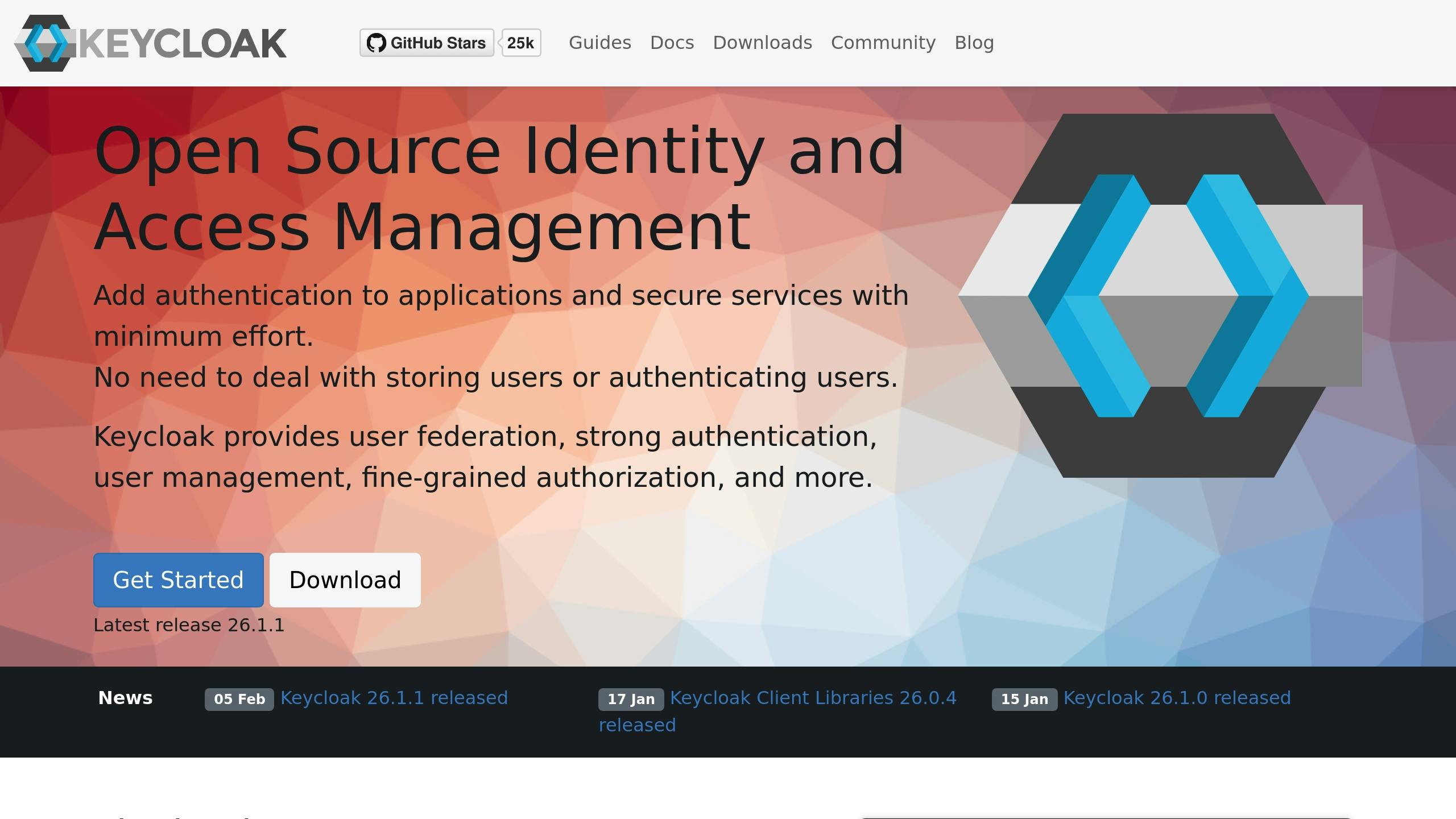Click the large Keycloak hexagon hero image
This screenshot has width=1456, height=819.
[1160, 296]
